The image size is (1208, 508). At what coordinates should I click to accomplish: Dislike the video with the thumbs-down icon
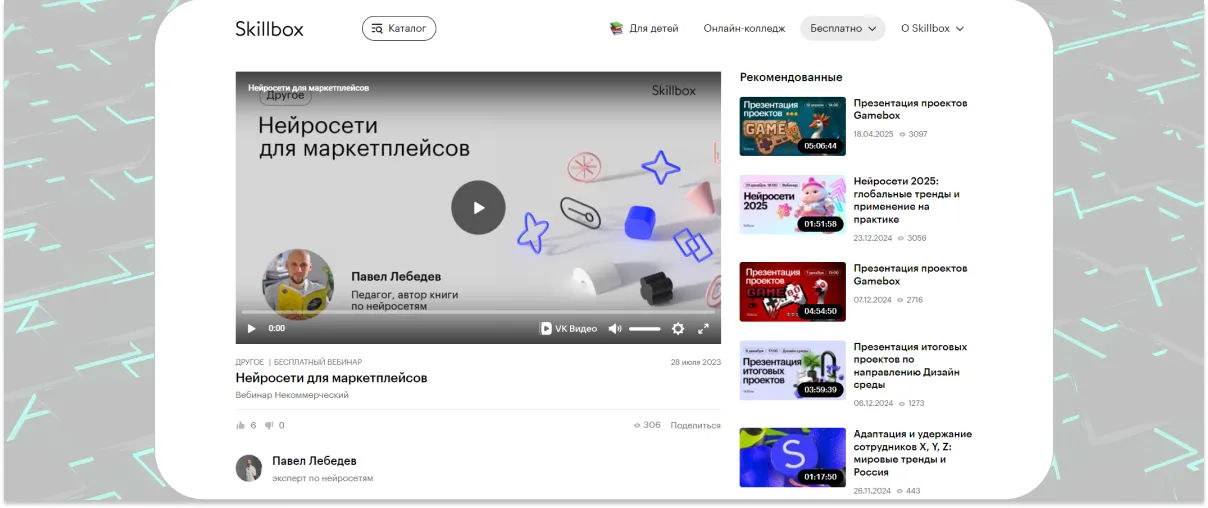[269, 425]
